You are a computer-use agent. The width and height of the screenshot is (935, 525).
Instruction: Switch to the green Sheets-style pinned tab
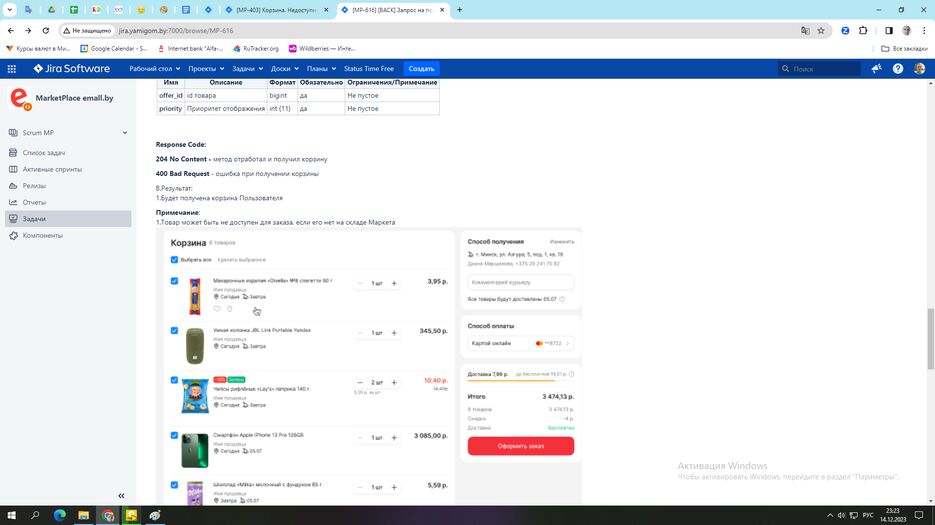pyautogui.click(x=74, y=10)
